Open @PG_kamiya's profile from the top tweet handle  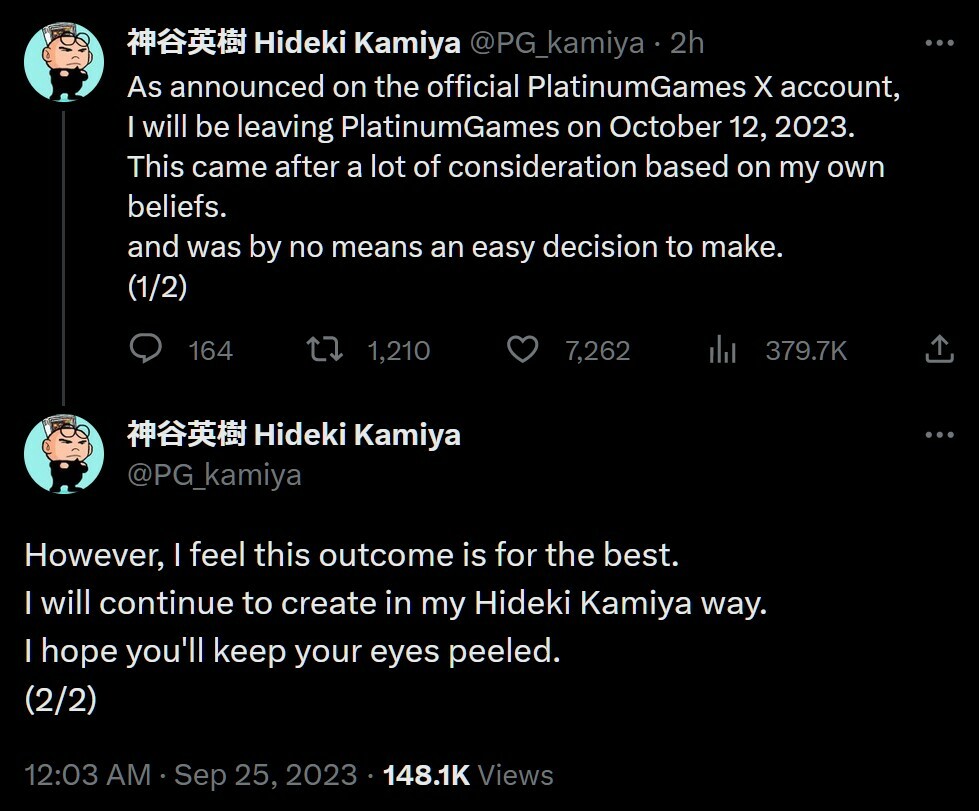point(556,42)
